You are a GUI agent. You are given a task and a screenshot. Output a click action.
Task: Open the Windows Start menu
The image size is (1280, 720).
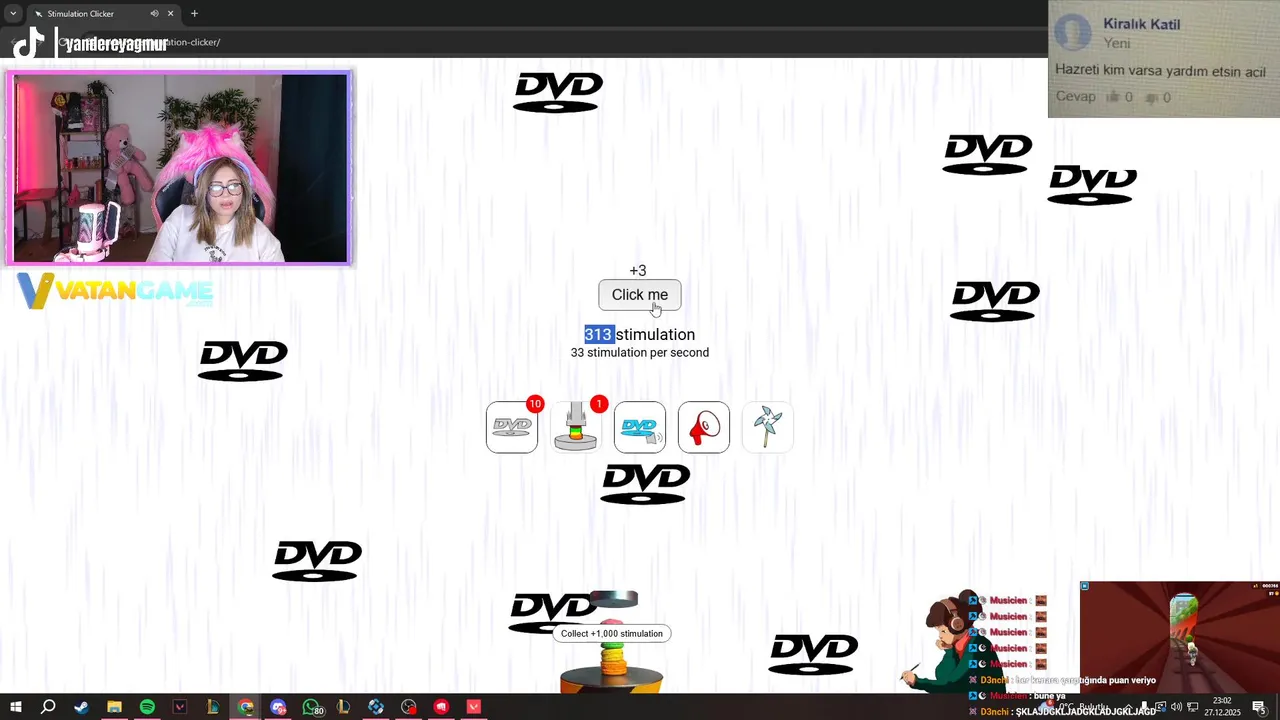(15, 708)
